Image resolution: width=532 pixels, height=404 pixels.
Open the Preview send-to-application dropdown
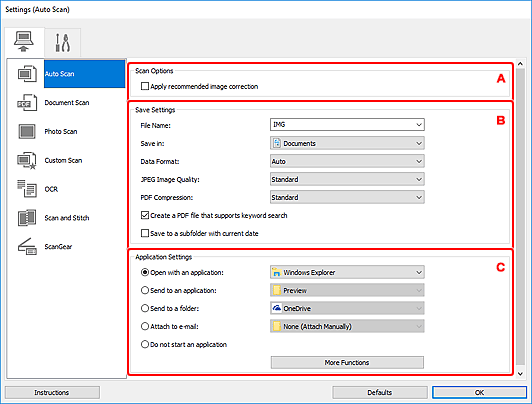[x=347, y=290]
